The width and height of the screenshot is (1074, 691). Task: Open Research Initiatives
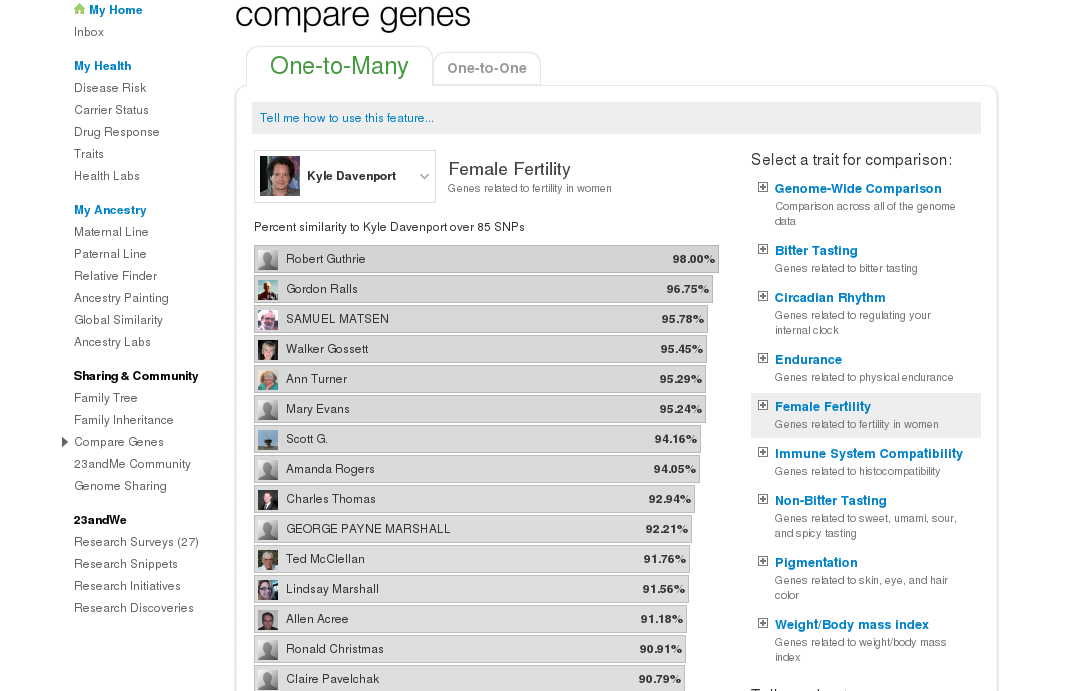[x=127, y=585]
